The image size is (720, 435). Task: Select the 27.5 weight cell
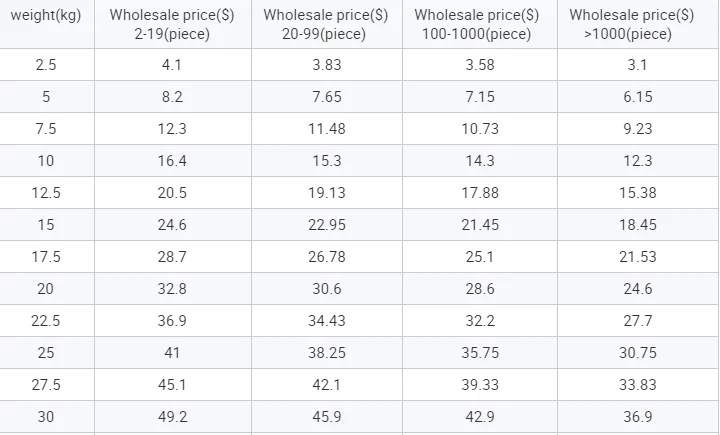pos(46,385)
